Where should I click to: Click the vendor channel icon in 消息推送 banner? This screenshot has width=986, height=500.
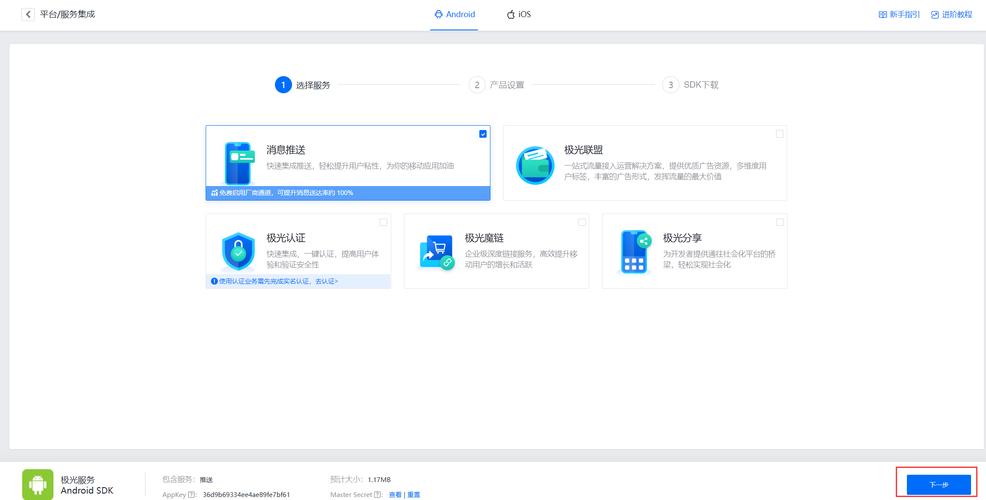pos(214,192)
